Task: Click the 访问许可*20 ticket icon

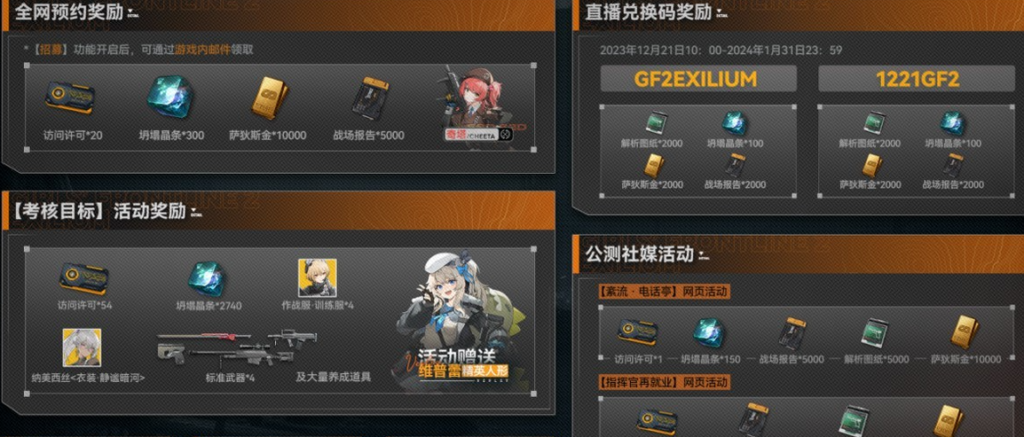Action: point(70,97)
